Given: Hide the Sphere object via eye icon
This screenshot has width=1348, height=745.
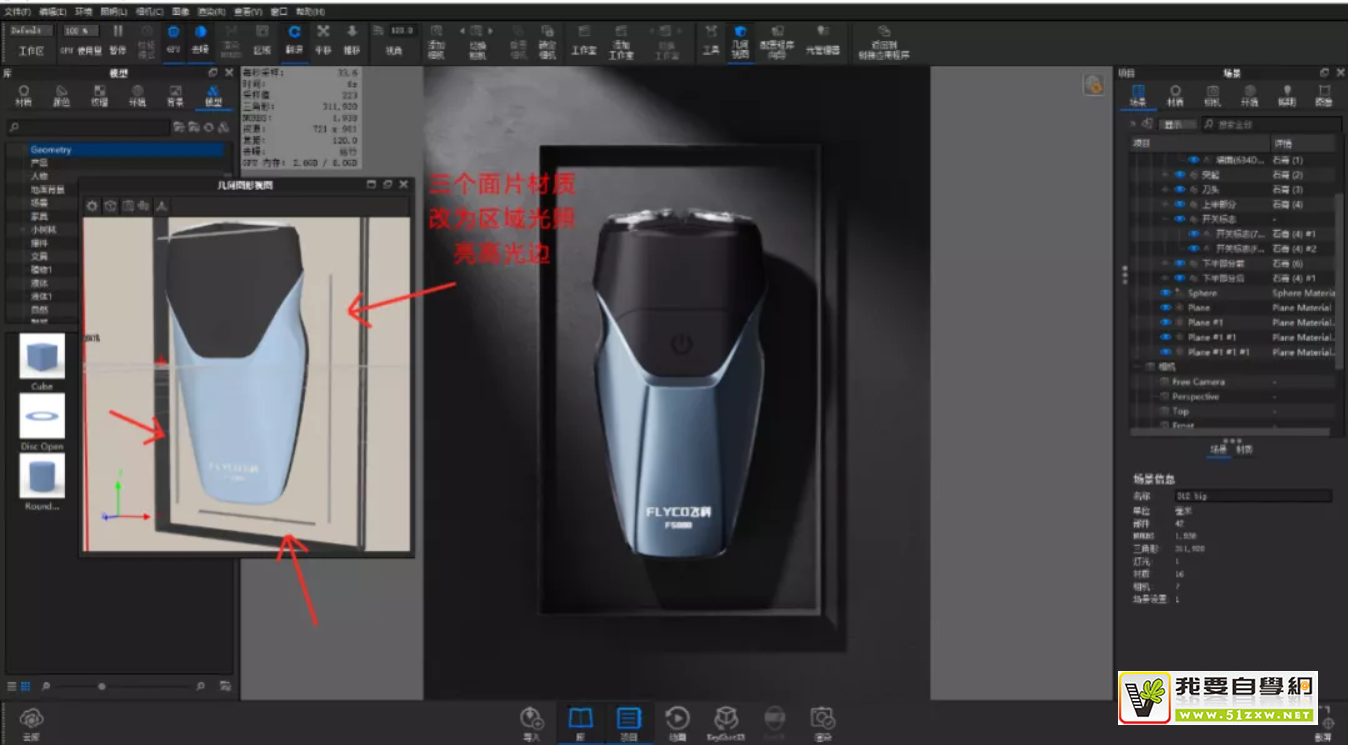Looking at the screenshot, I should pyautogui.click(x=1165, y=293).
